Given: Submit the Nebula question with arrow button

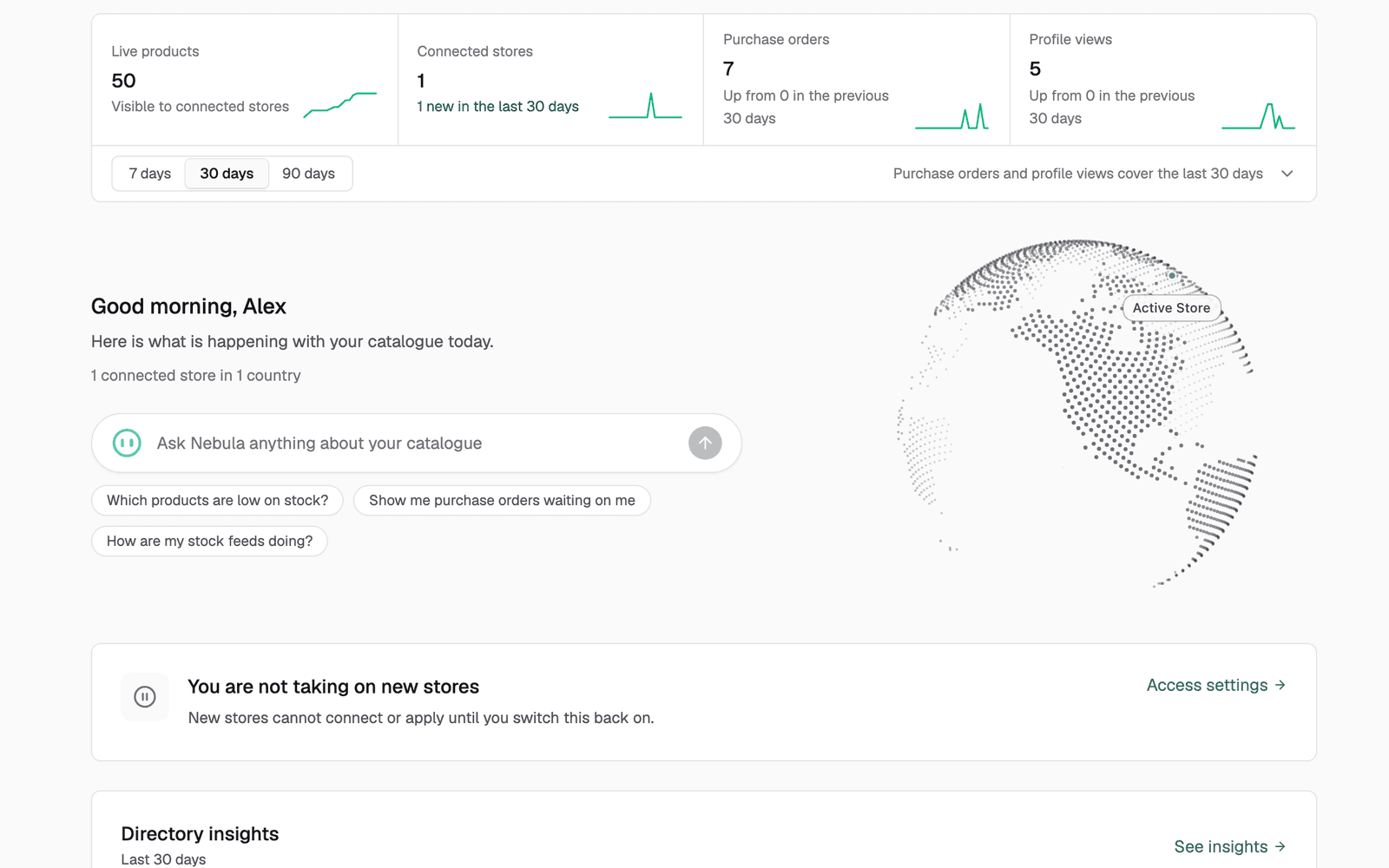Looking at the screenshot, I should pyautogui.click(x=705, y=443).
